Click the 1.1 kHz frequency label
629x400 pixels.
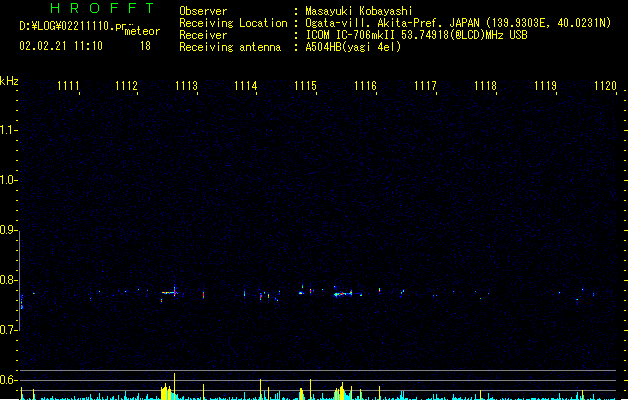(x=8, y=130)
